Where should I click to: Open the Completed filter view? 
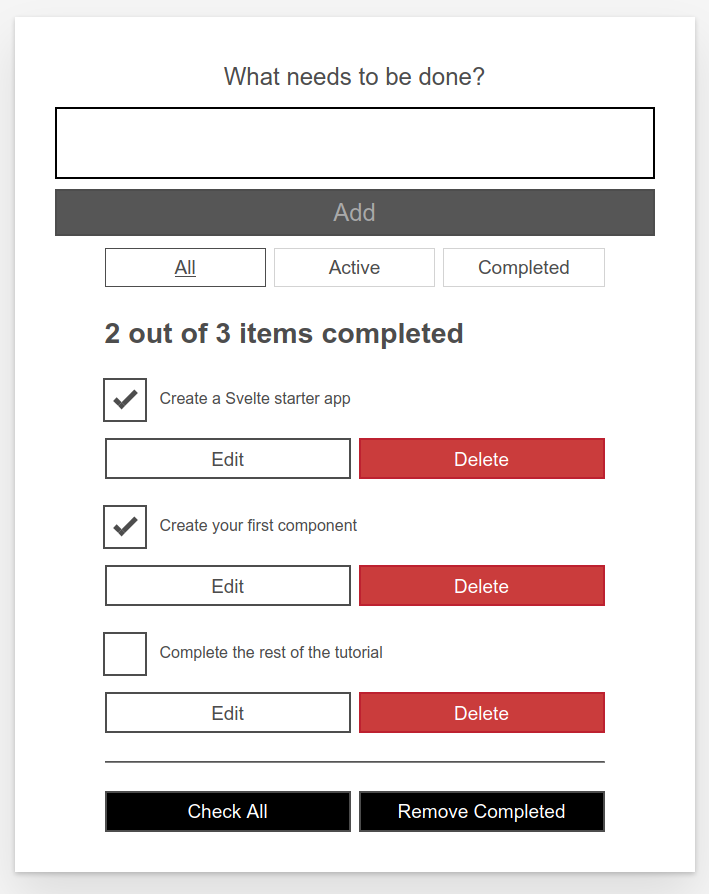[x=523, y=267]
